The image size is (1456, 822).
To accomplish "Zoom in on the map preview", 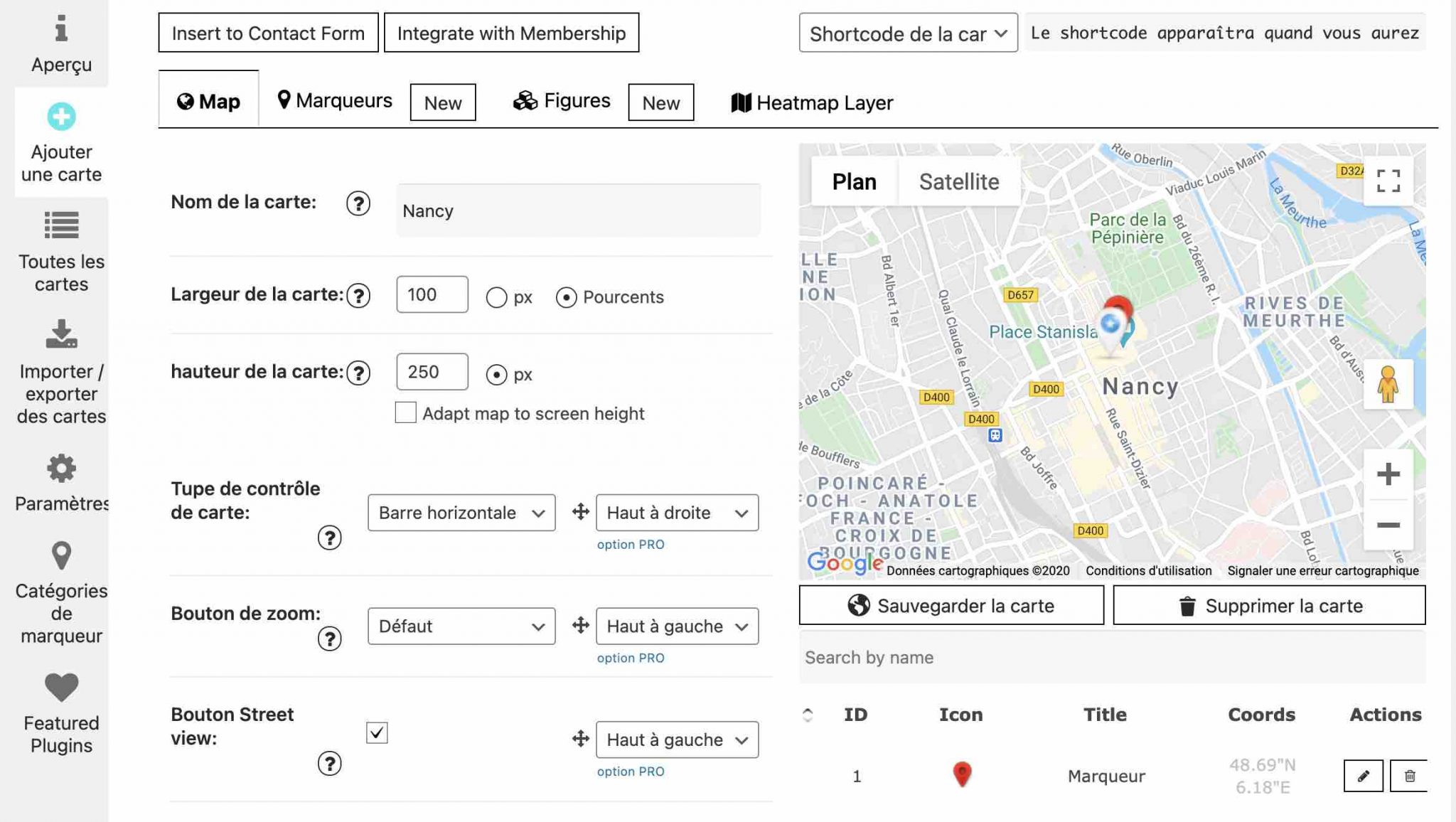I will pyautogui.click(x=1388, y=474).
